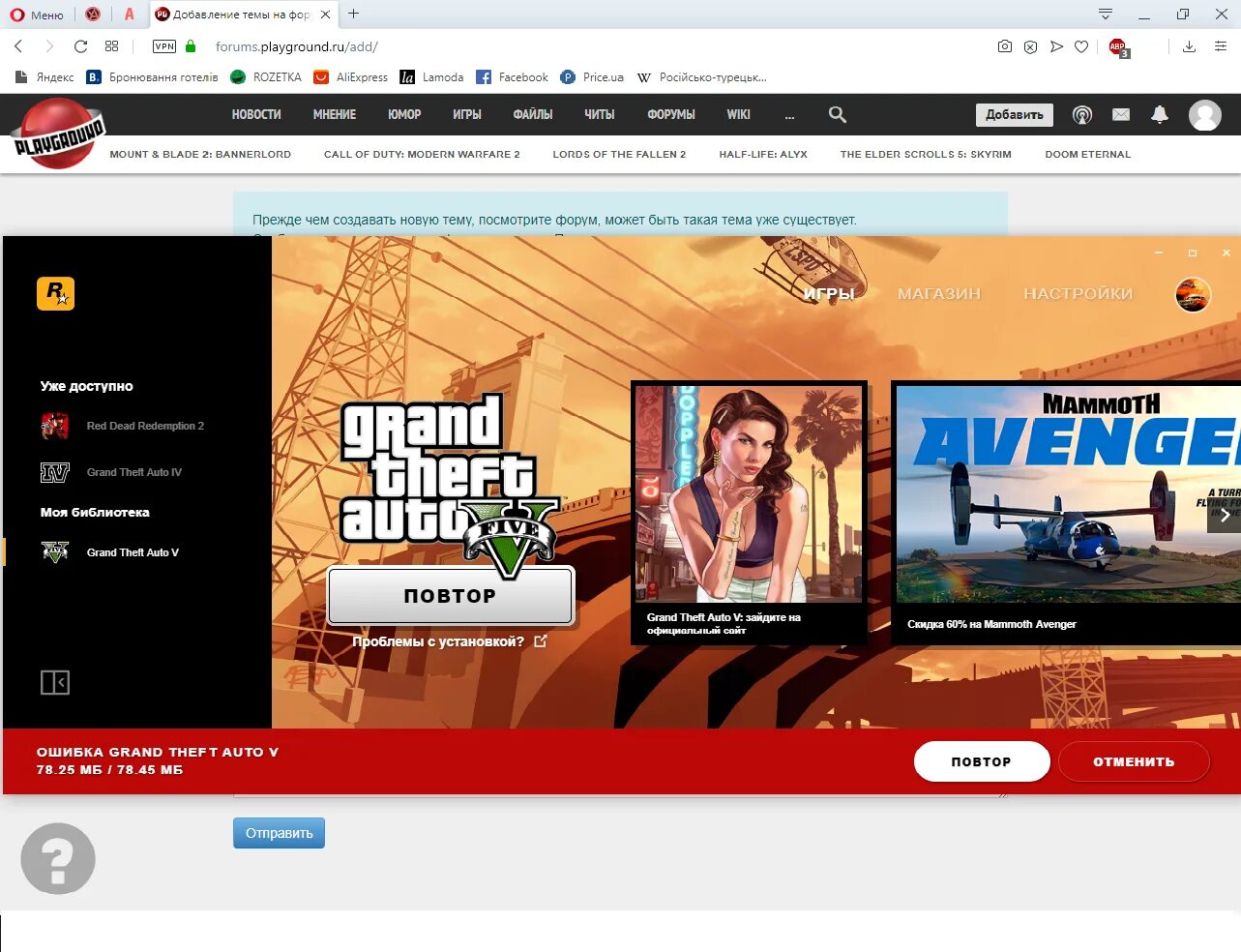Open НОВОСТИ site menu
The height and width of the screenshot is (952, 1241).
tap(256, 114)
